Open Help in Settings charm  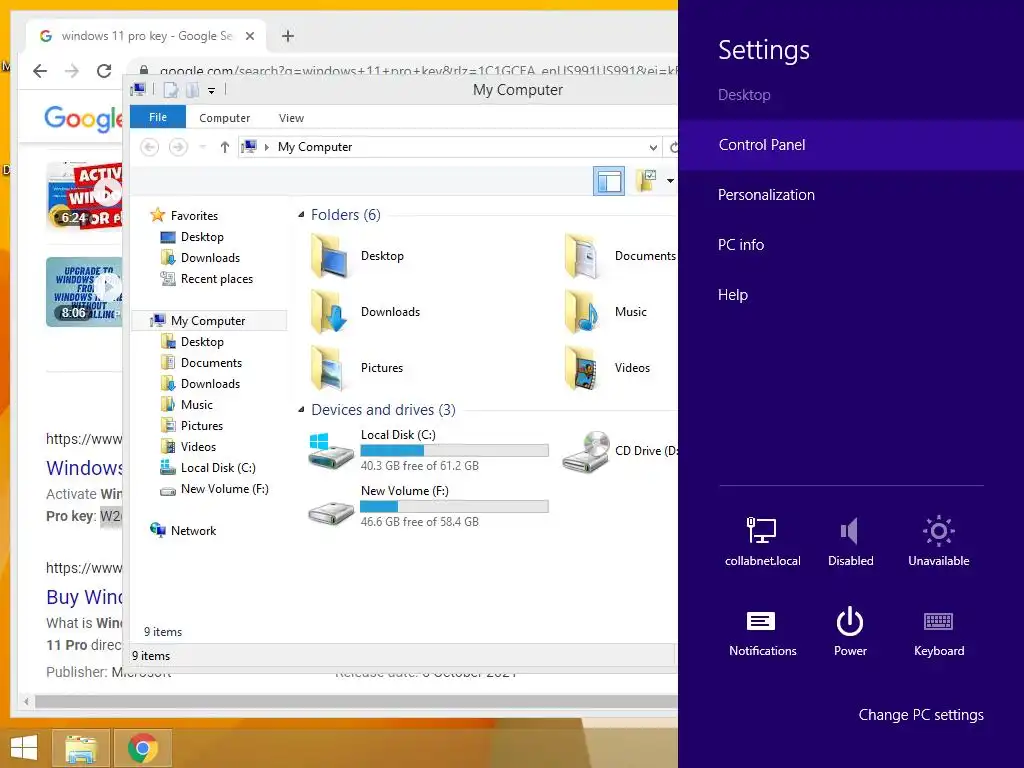pyautogui.click(x=733, y=295)
